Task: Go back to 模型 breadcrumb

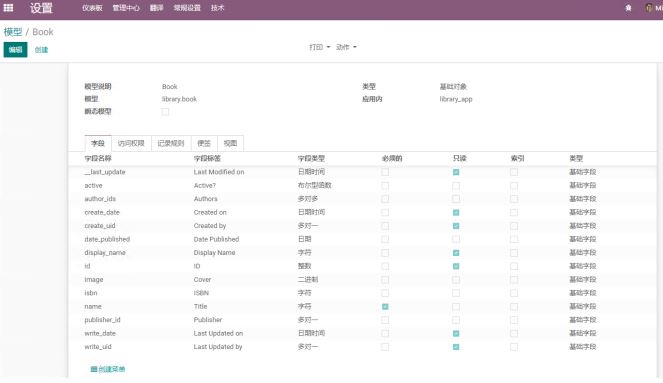Action: click(x=13, y=32)
